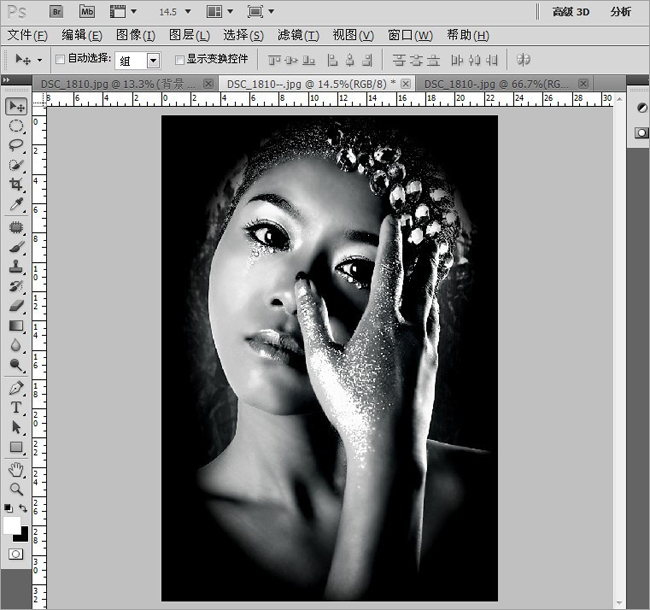This screenshot has width=650, height=610.
Task: Open the 14.5 zoom level dropdown
Action: tap(187, 12)
